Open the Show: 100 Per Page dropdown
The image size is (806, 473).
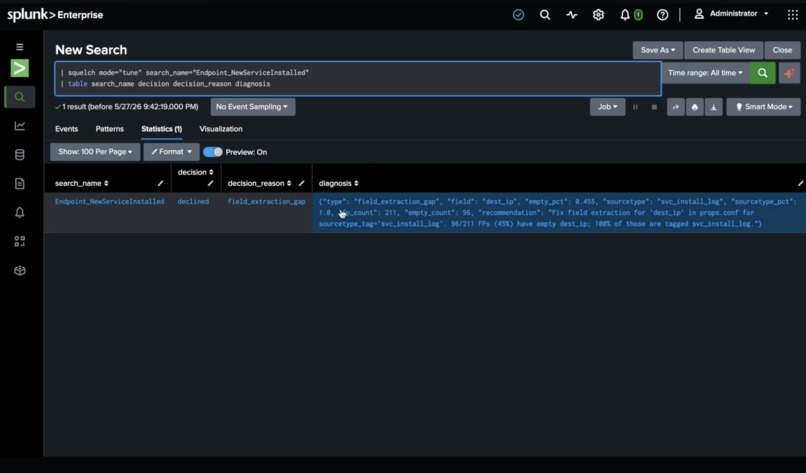[x=95, y=152]
